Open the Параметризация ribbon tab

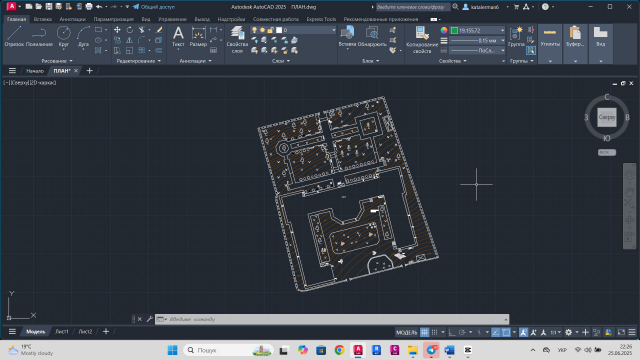coord(113,19)
